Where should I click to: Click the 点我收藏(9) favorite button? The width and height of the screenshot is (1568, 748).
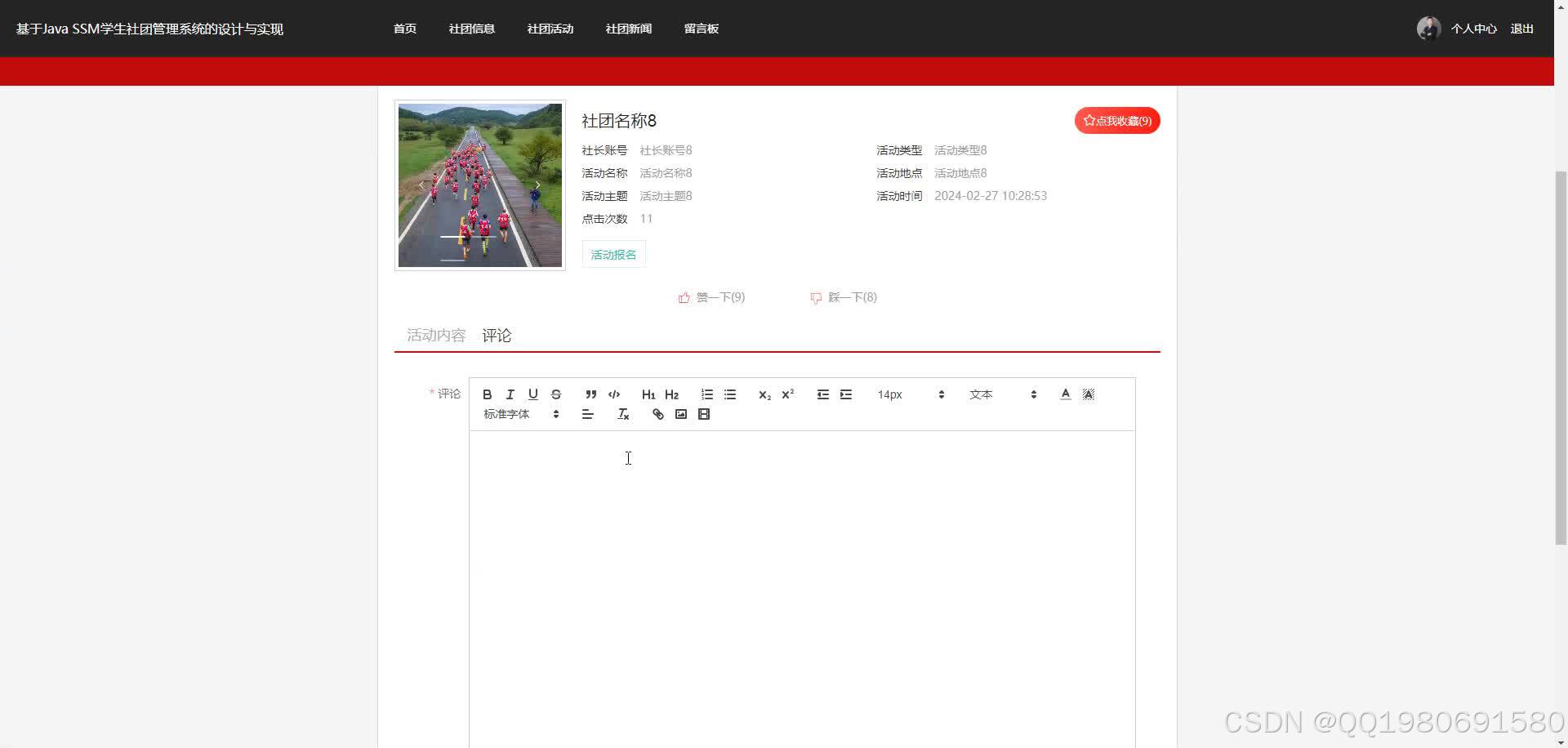click(x=1116, y=120)
